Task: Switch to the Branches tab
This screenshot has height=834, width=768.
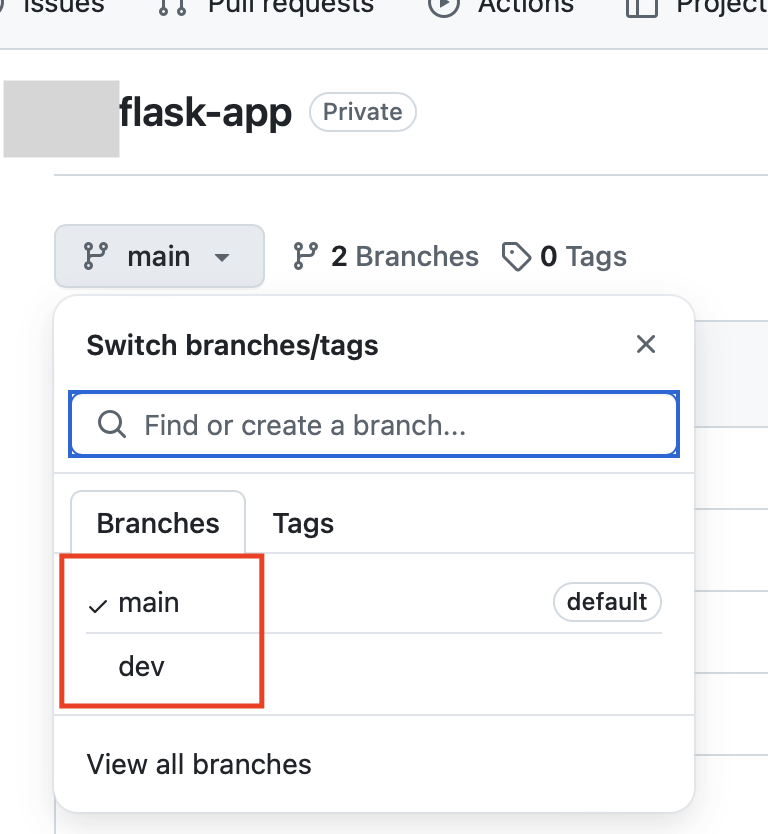Action: pyautogui.click(x=158, y=523)
